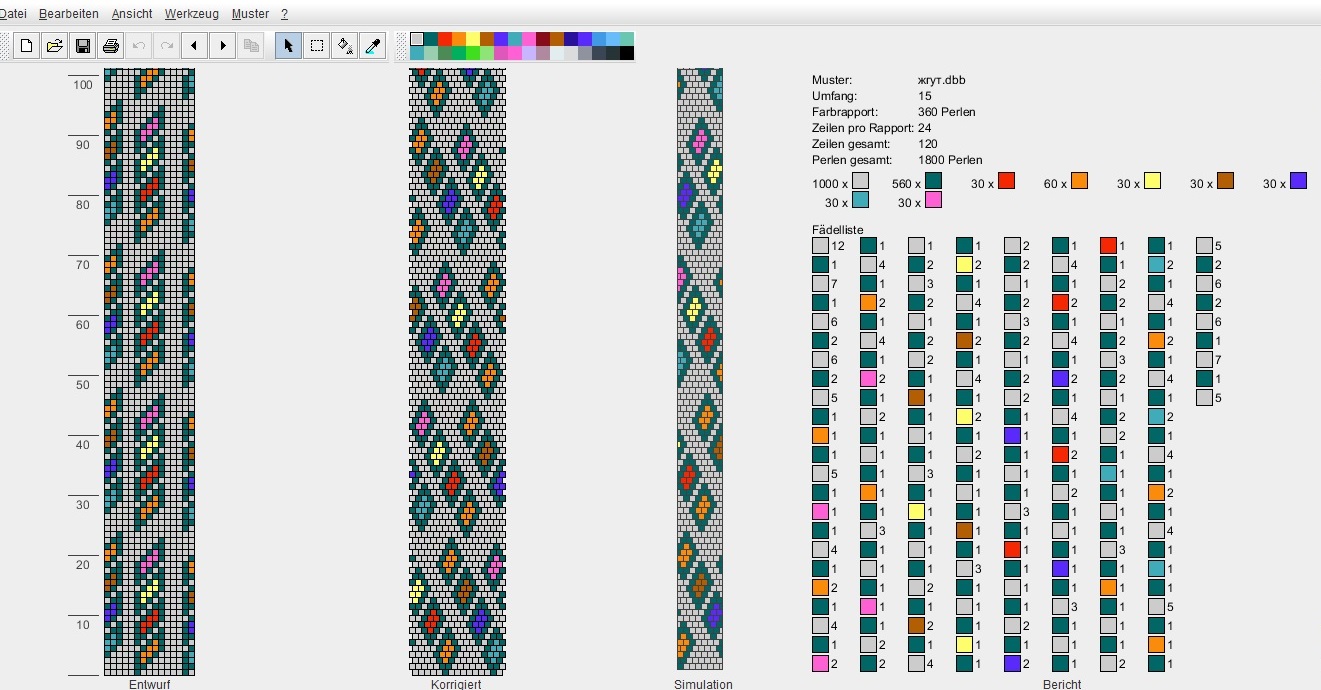Click the first Fädelliste entry, gray 12
This screenshot has height=690, width=1321.
click(x=829, y=246)
